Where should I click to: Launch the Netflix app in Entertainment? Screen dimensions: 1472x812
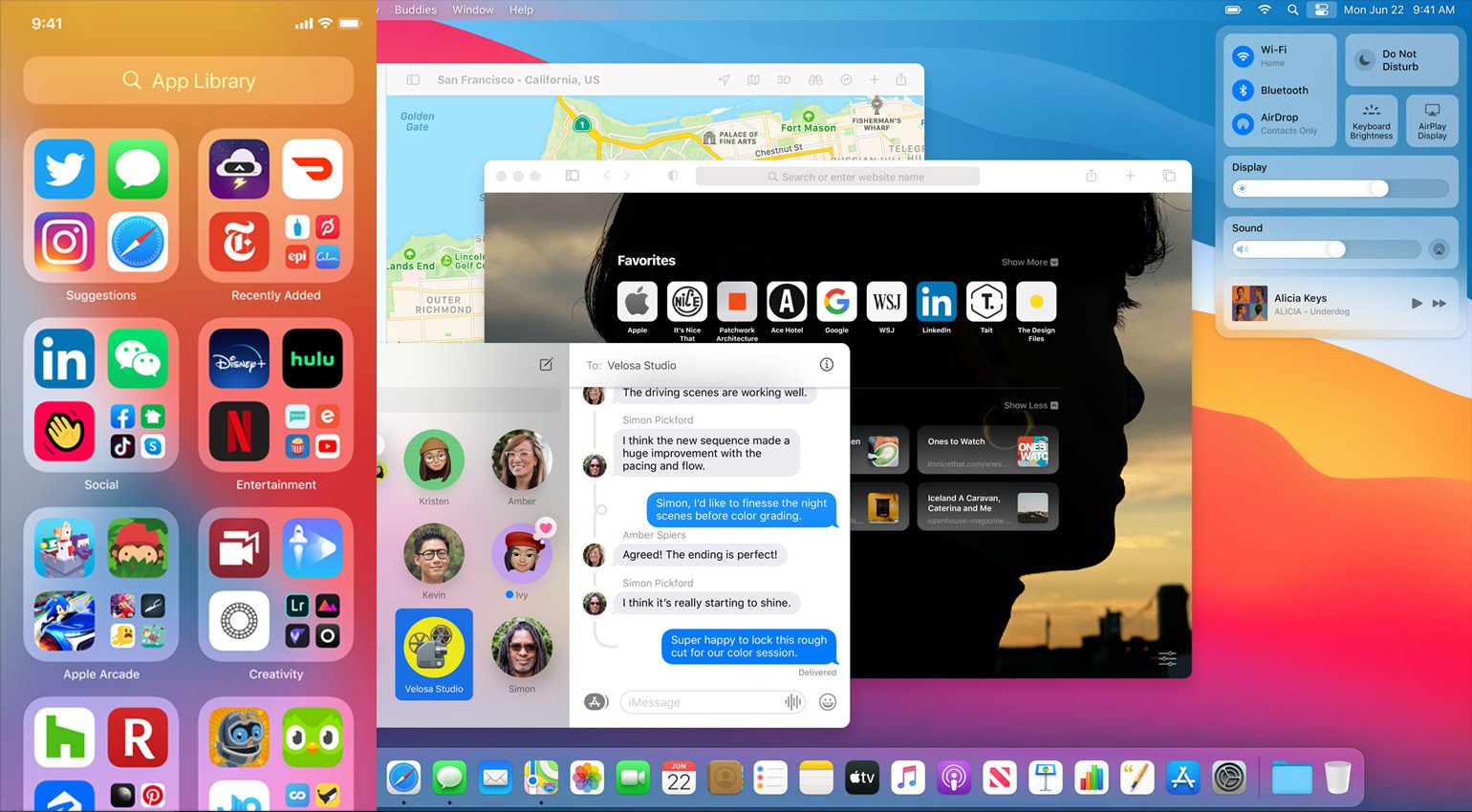[x=239, y=431]
